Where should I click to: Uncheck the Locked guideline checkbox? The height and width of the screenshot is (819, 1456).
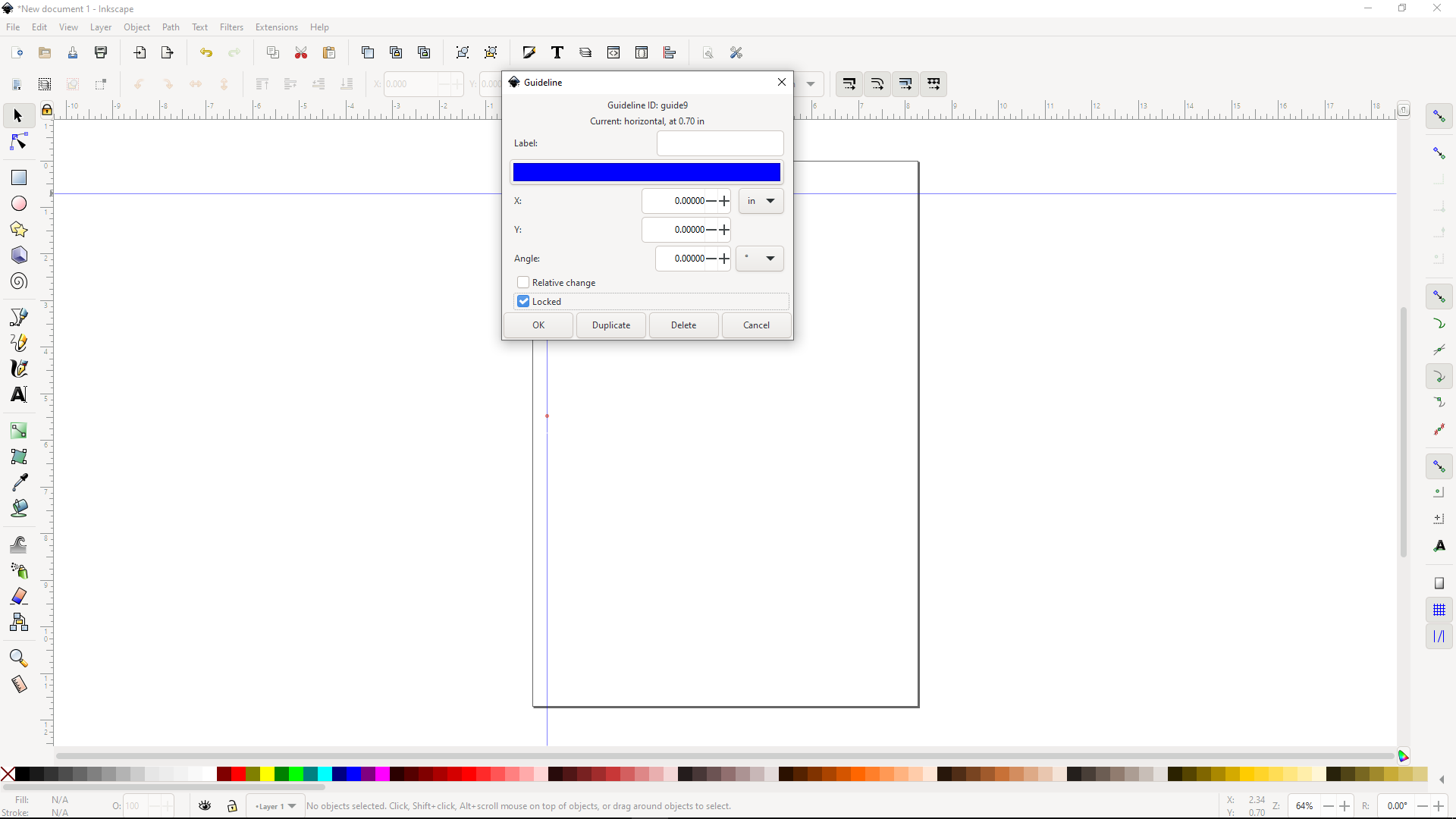click(523, 301)
